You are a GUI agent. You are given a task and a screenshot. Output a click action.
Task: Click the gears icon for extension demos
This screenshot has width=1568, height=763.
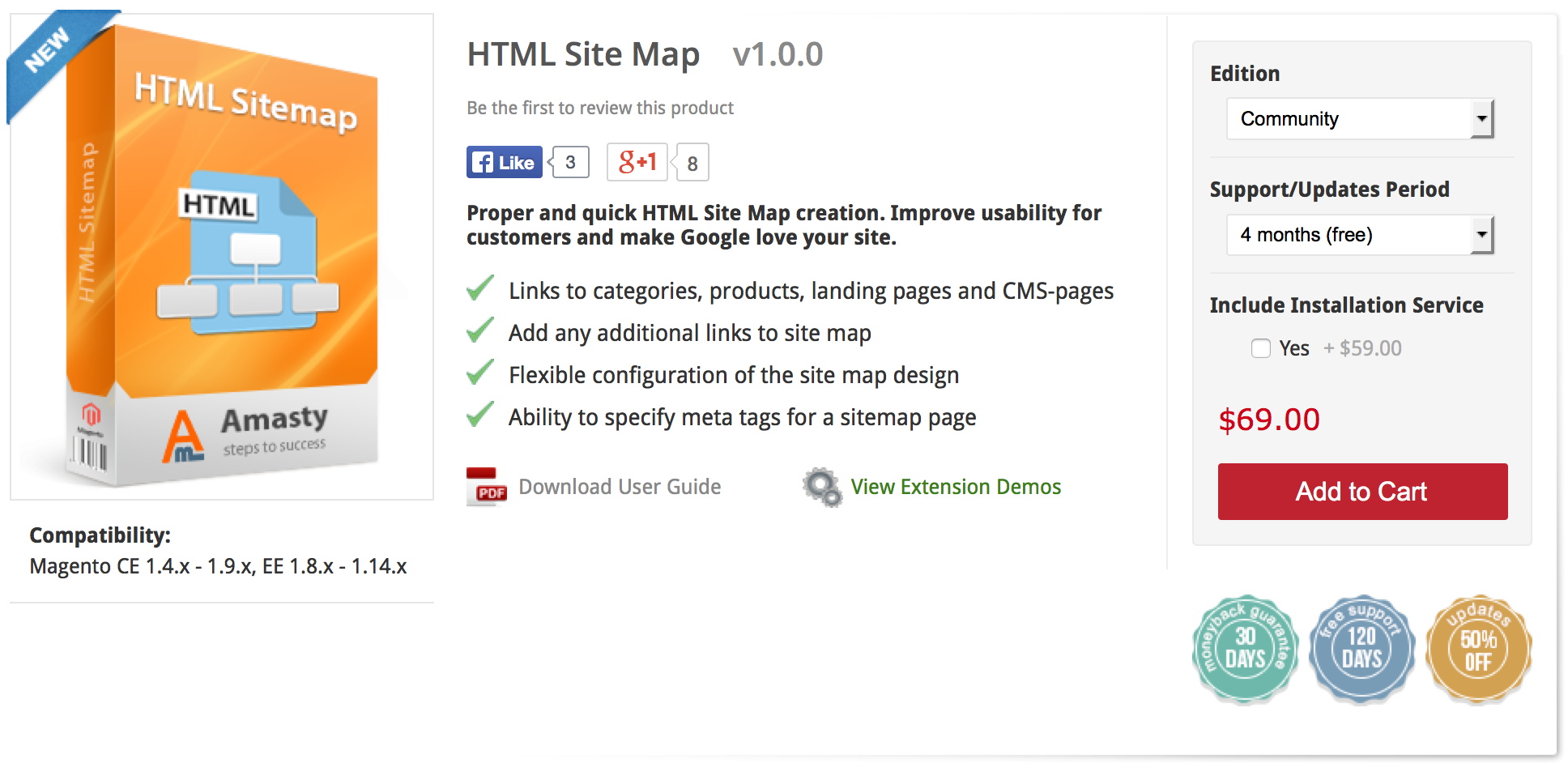coord(822,487)
